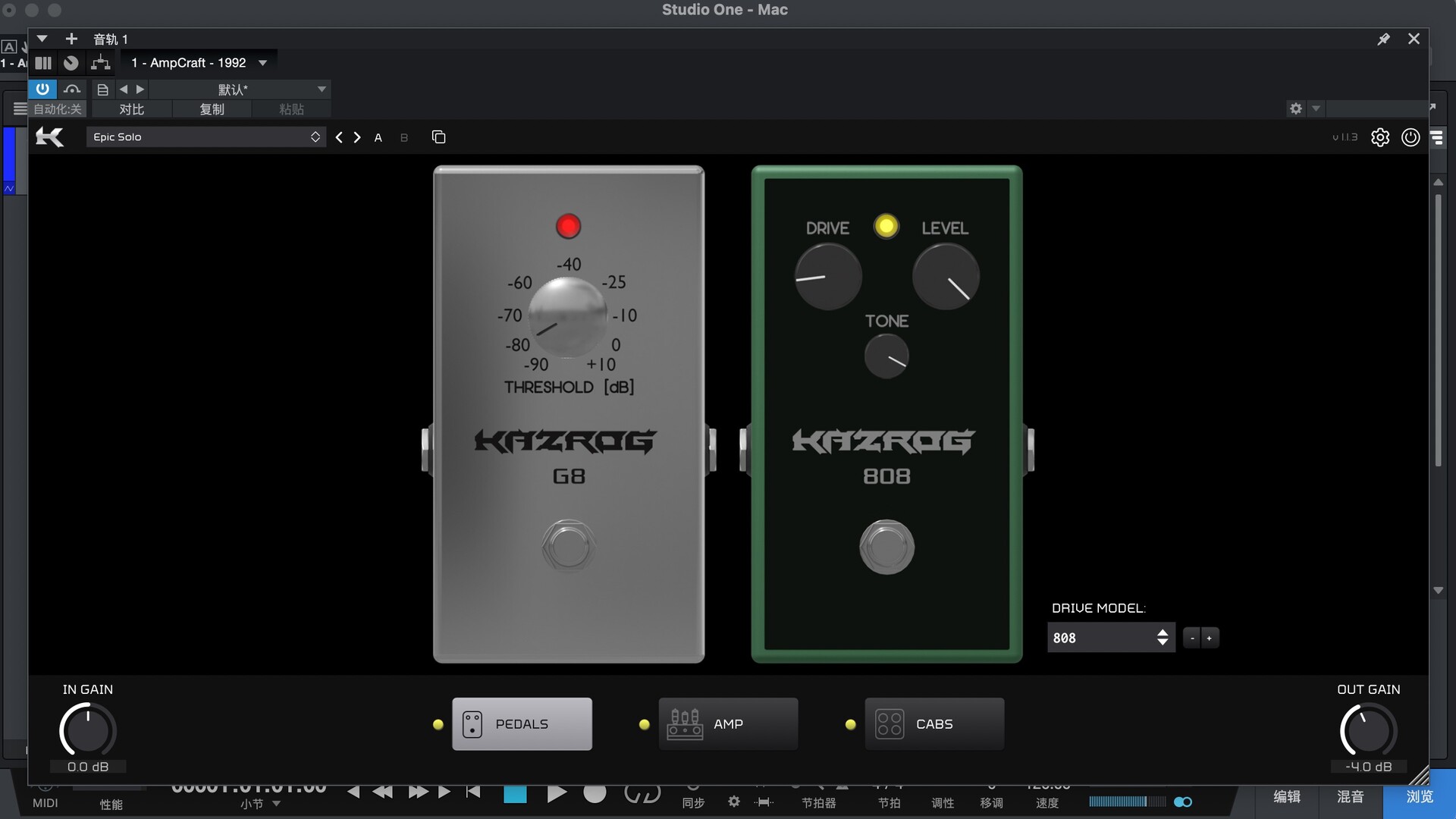Image resolution: width=1456 pixels, height=819 pixels.
Task: Open the AmpCraft settings gear
Action: 1380,137
